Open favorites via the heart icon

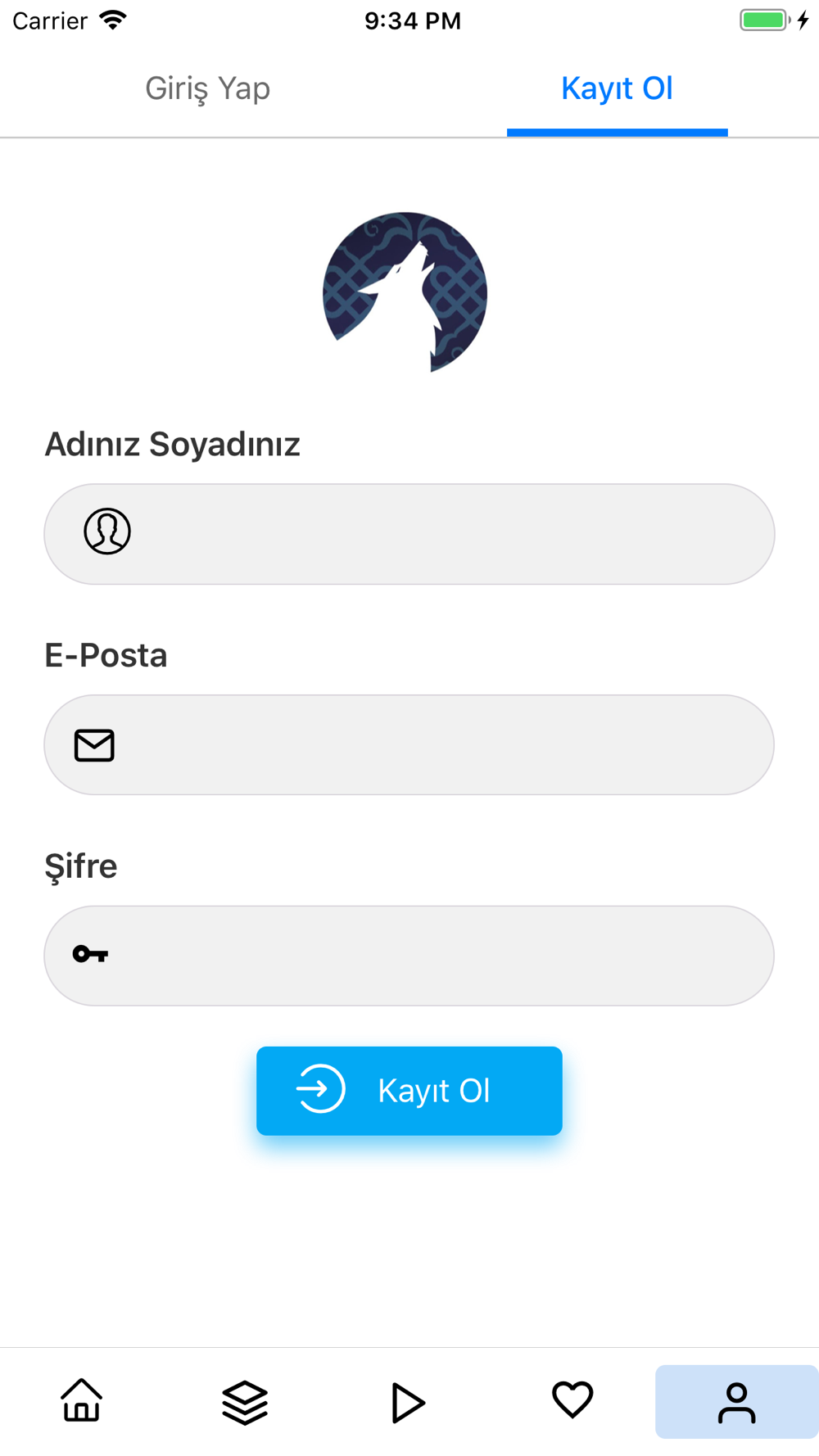(572, 1399)
